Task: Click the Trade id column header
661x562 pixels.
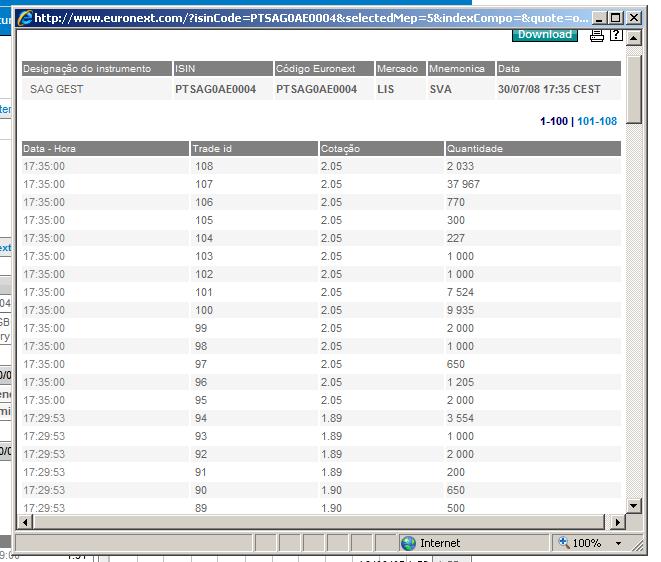Action: click(x=254, y=148)
